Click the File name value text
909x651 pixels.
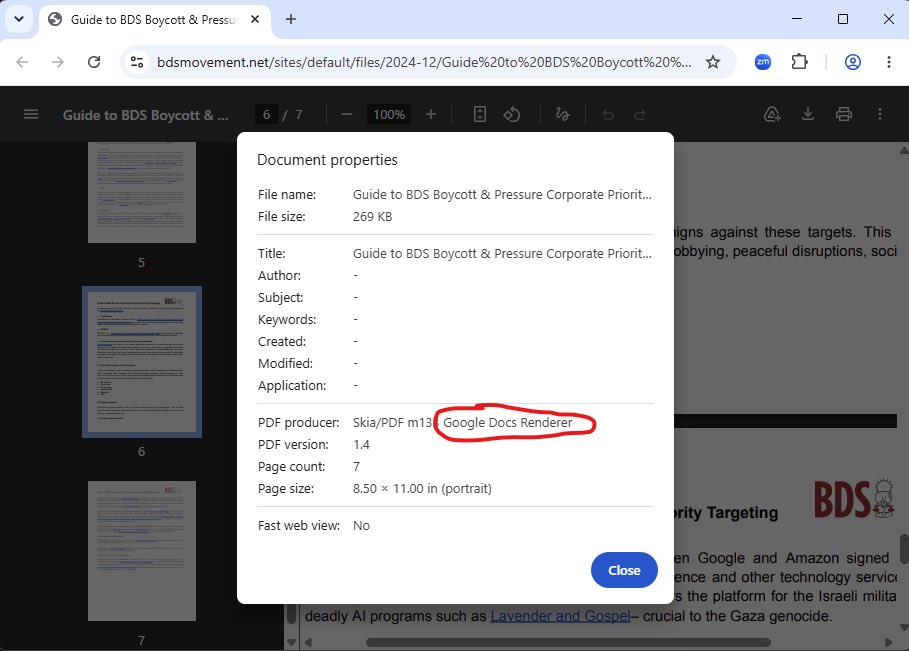(x=502, y=194)
